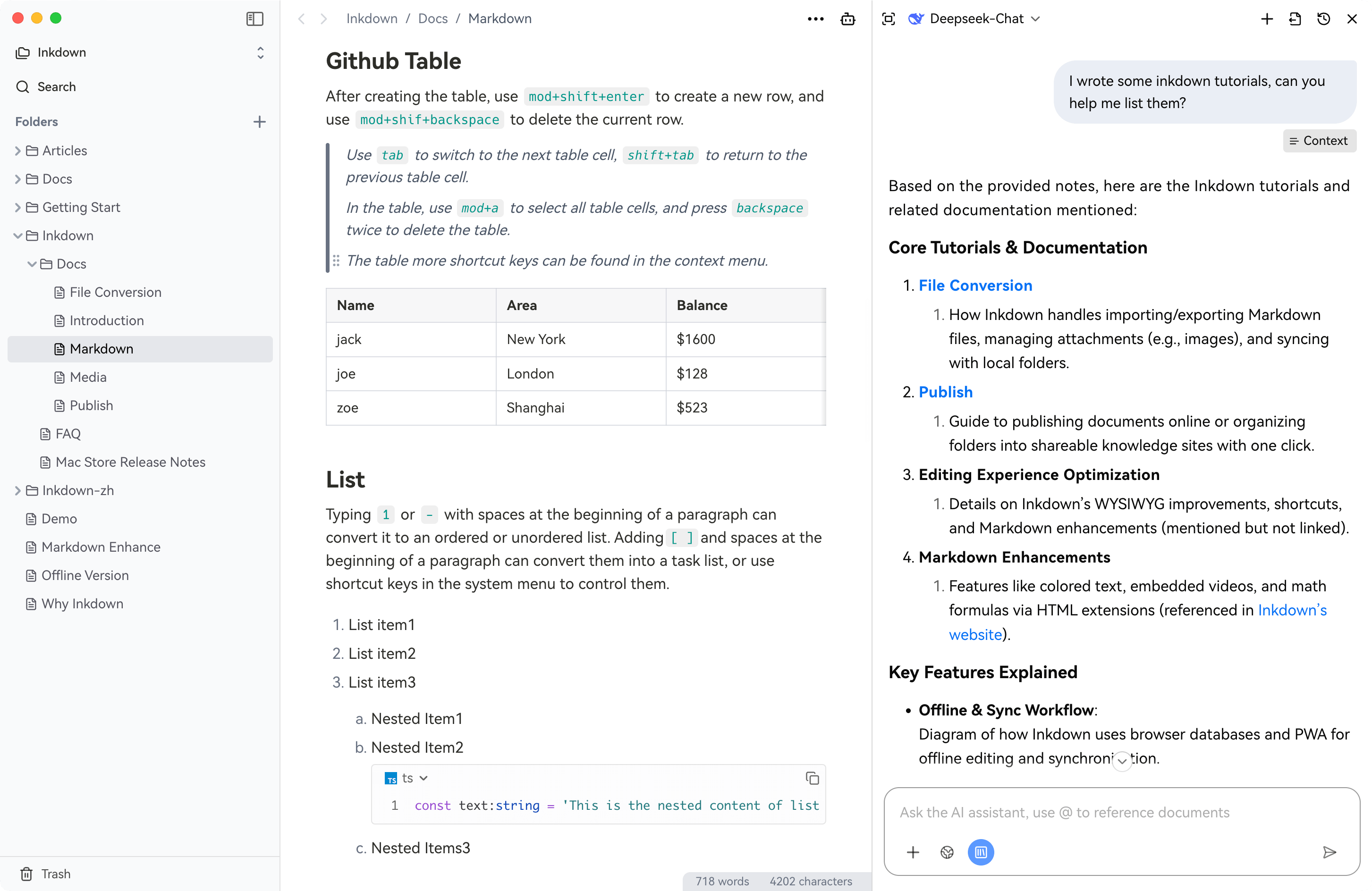Toggle fullscreen chat panel icon
Image resolution: width=1372 pixels, height=891 pixels.
[889, 18]
